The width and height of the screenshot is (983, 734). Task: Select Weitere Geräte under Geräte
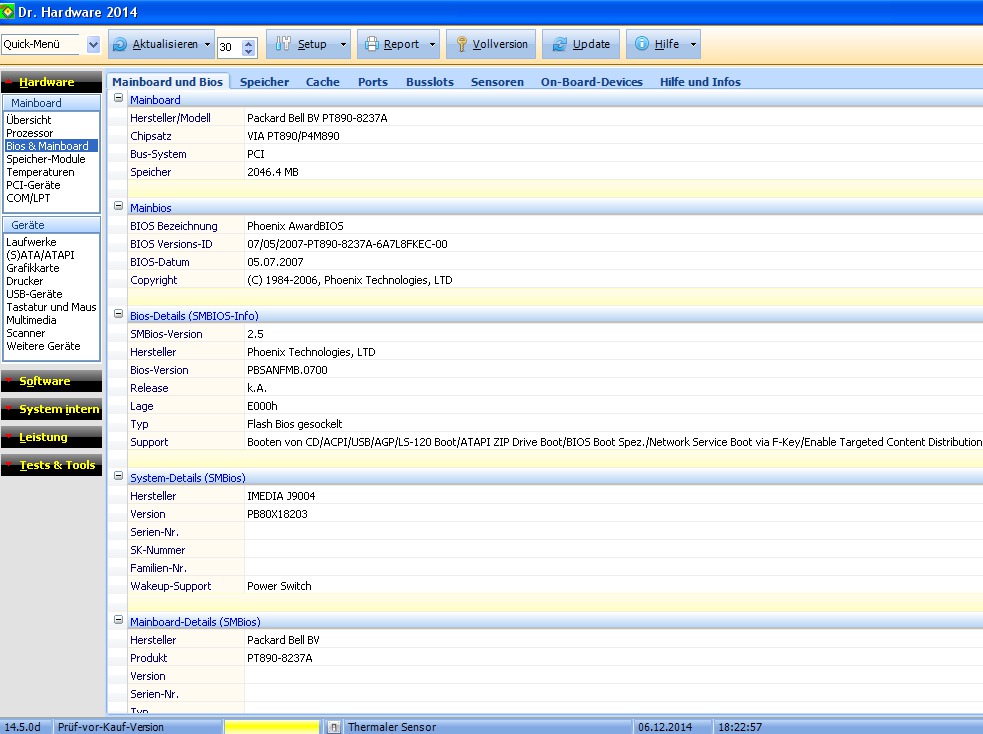pyautogui.click(x=43, y=346)
